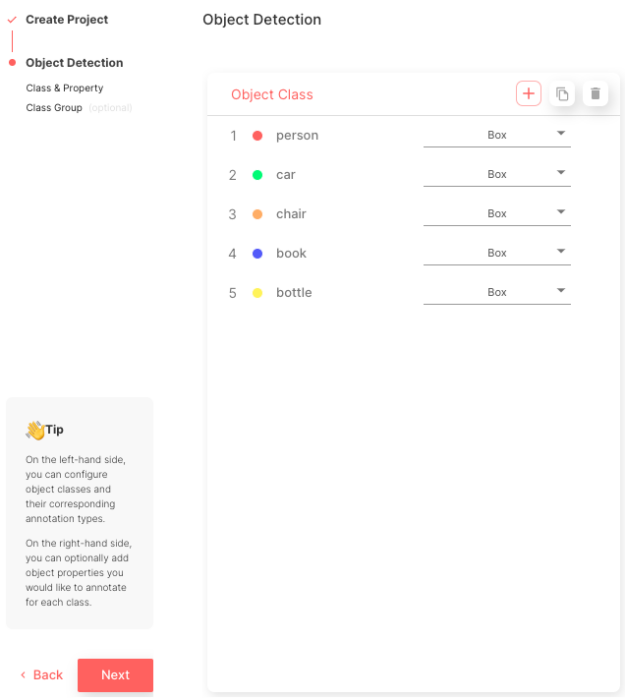The image size is (625, 700).
Task: Select the yellow color dot for bottle
Action: pyautogui.click(x=257, y=293)
